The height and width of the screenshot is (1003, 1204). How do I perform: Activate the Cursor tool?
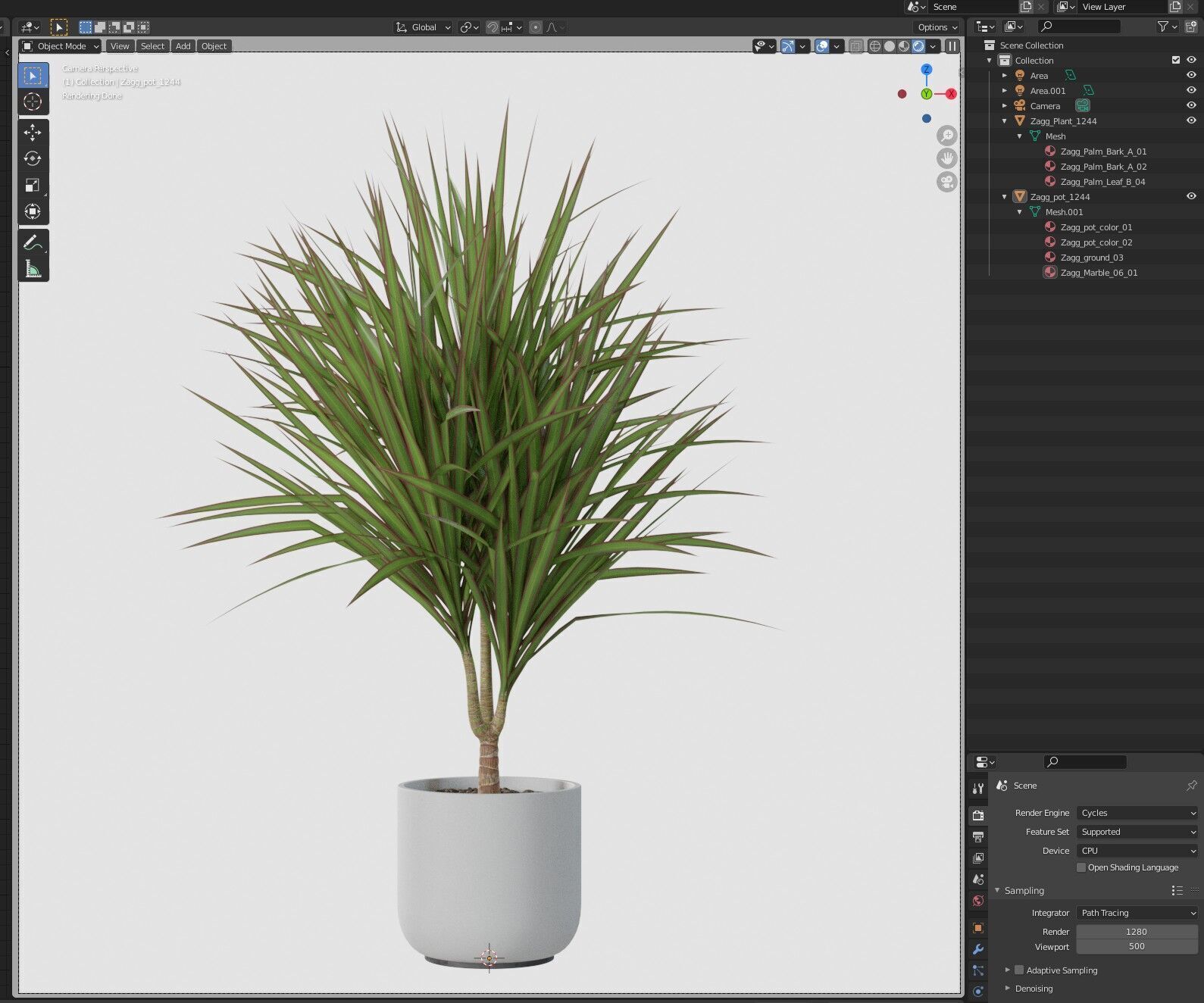click(33, 102)
